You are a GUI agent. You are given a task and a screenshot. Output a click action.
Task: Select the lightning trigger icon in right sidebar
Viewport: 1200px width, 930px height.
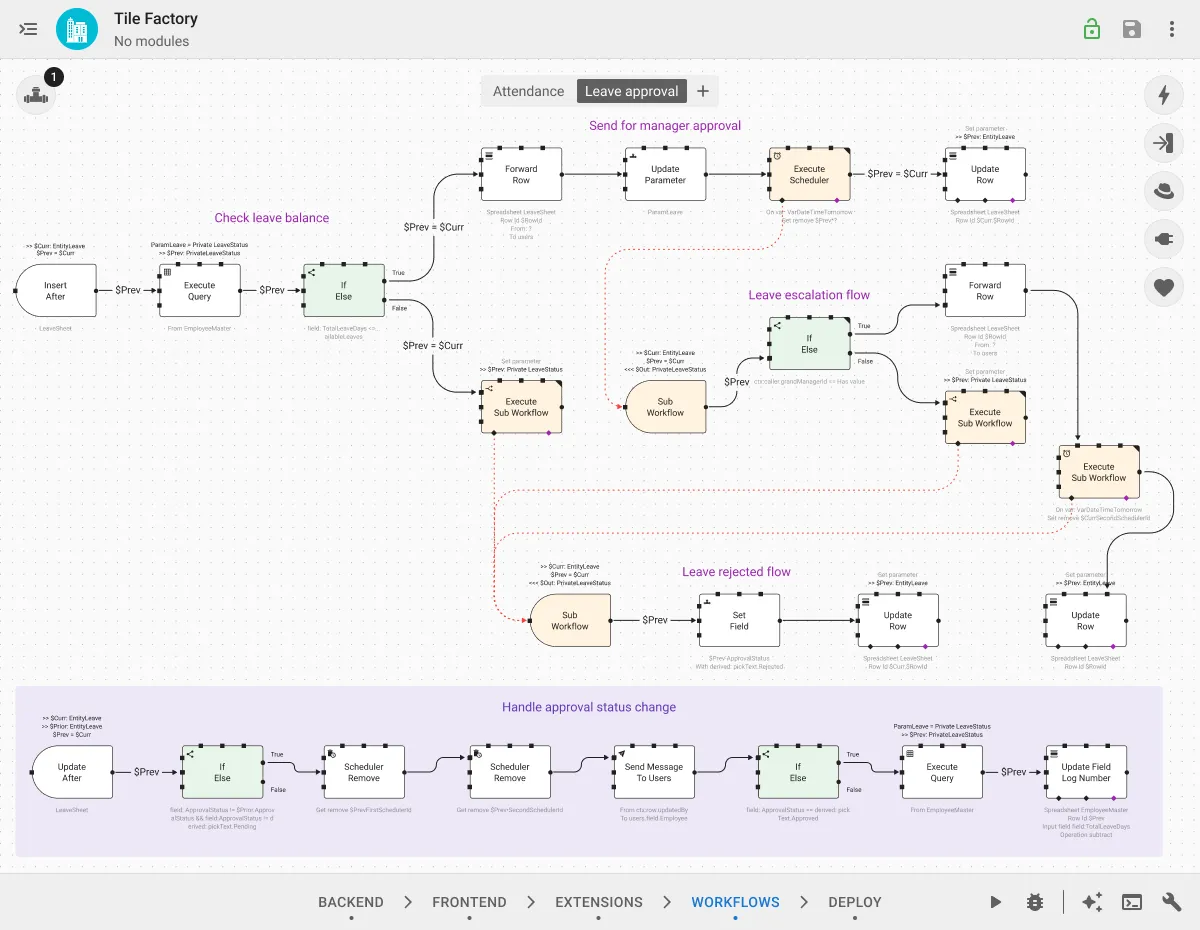pos(1164,95)
